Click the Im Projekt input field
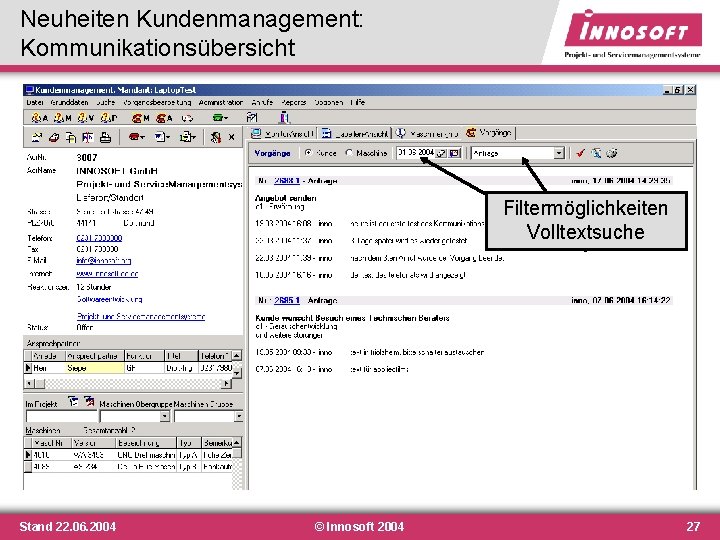Screen dimensions: 720x540 point(62,416)
